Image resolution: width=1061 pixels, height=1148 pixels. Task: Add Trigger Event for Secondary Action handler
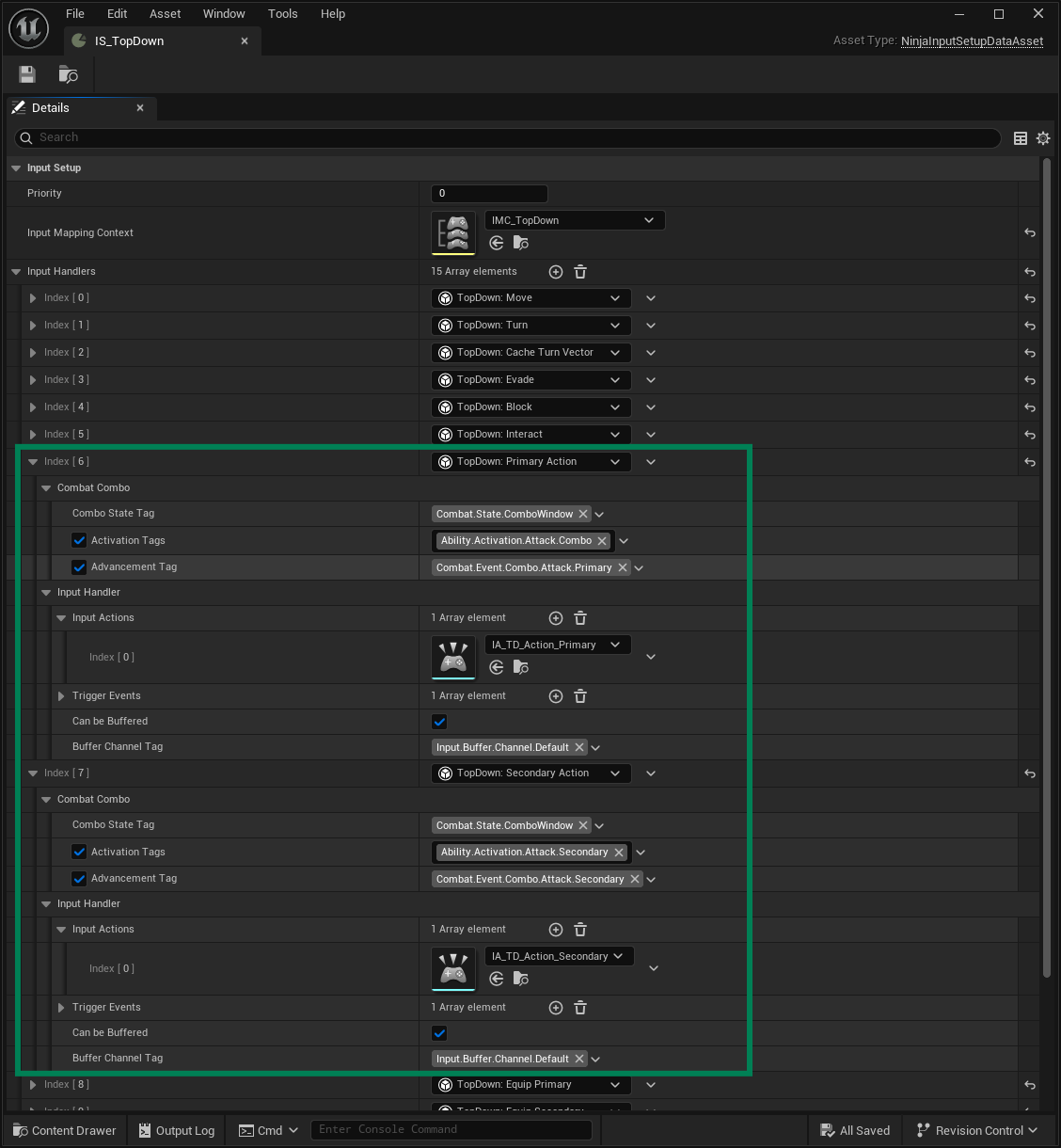coord(556,1008)
